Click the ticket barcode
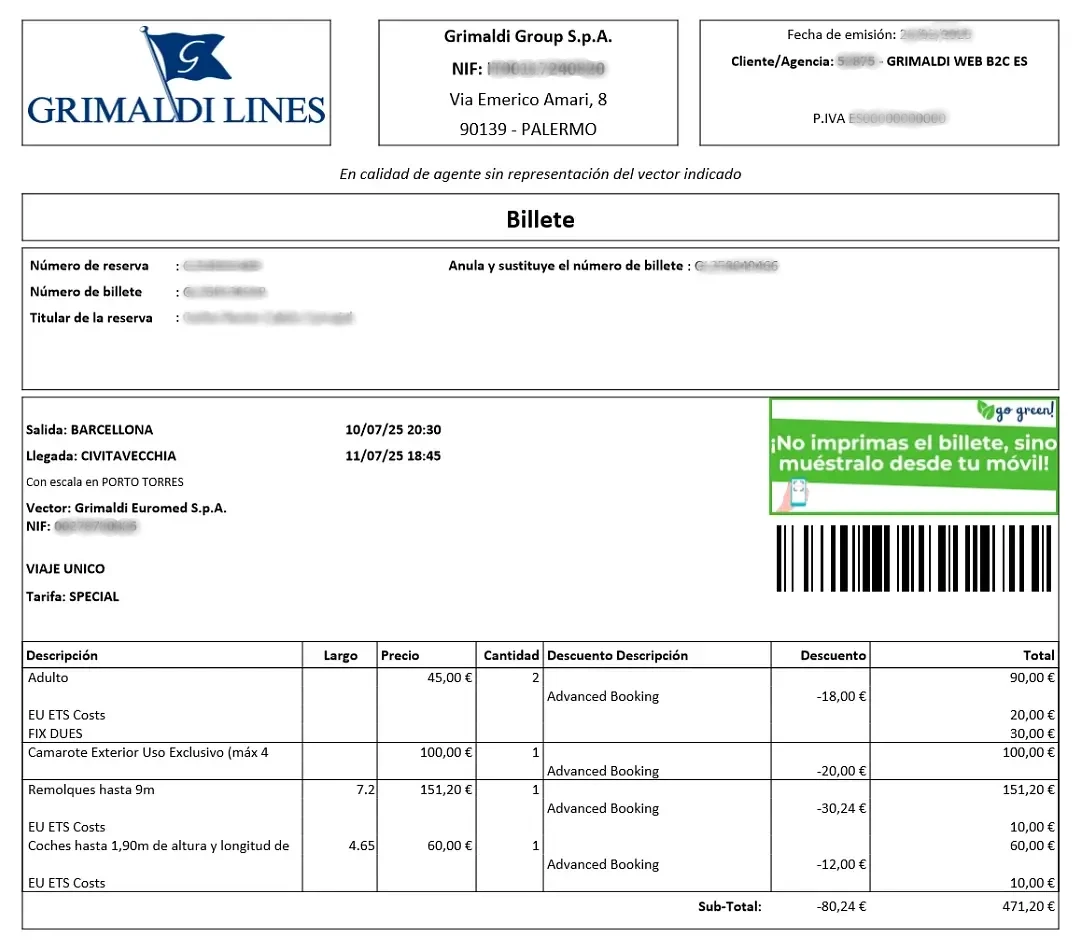1080x940 pixels. (x=913, y=558)
